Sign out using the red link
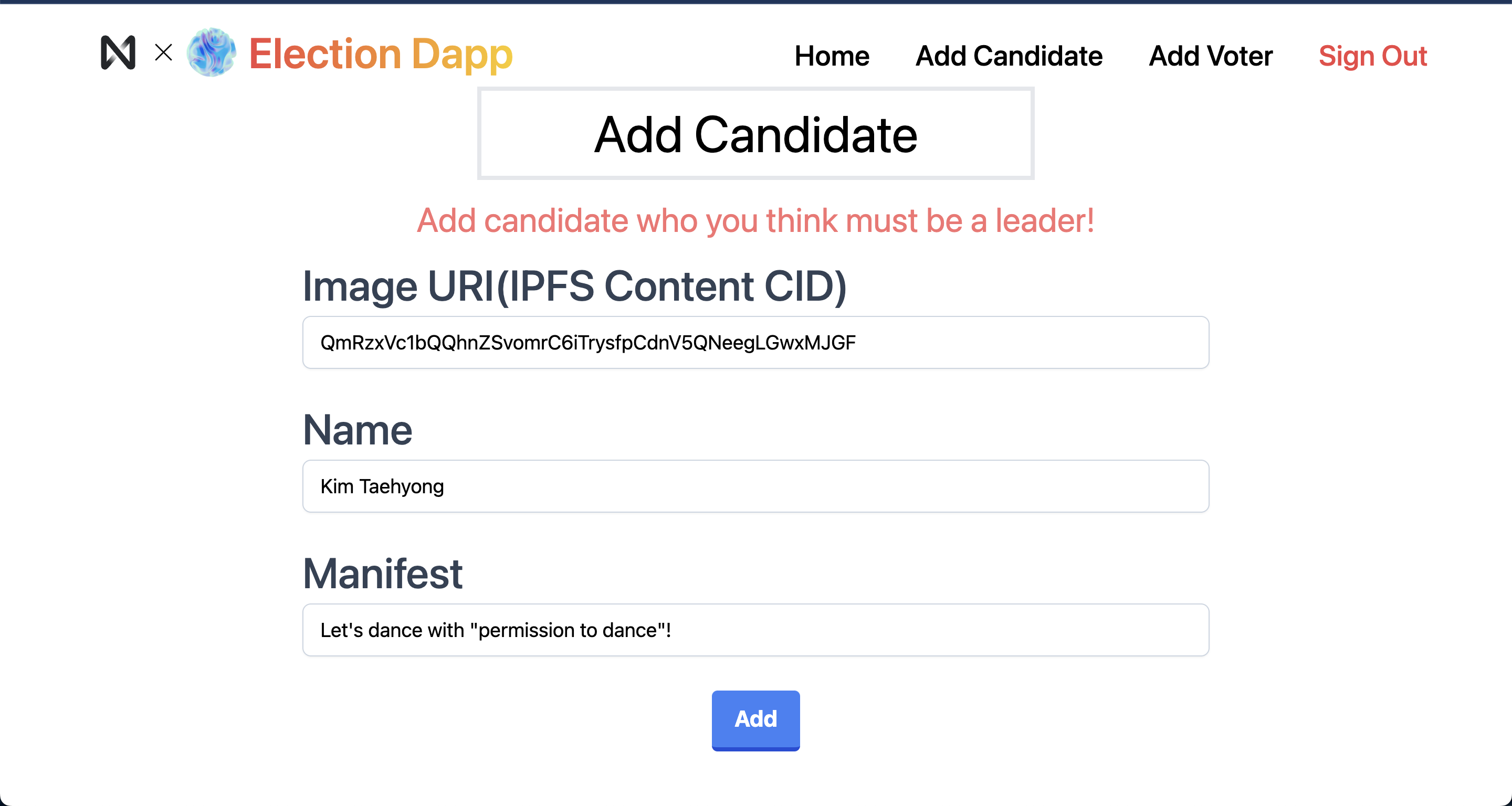The image size is (1512, 806). tap(1372, 56)
